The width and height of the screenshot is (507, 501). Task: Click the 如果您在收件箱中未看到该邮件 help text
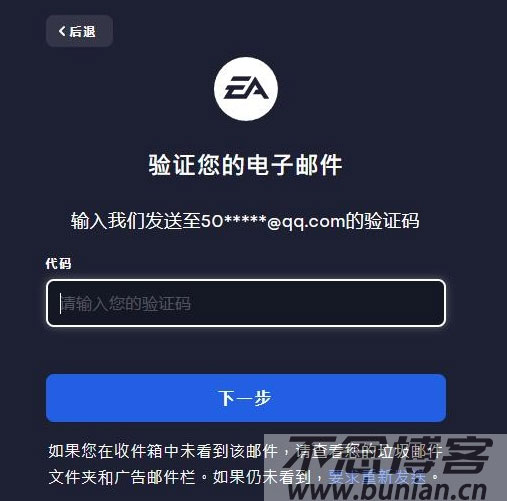163,451
